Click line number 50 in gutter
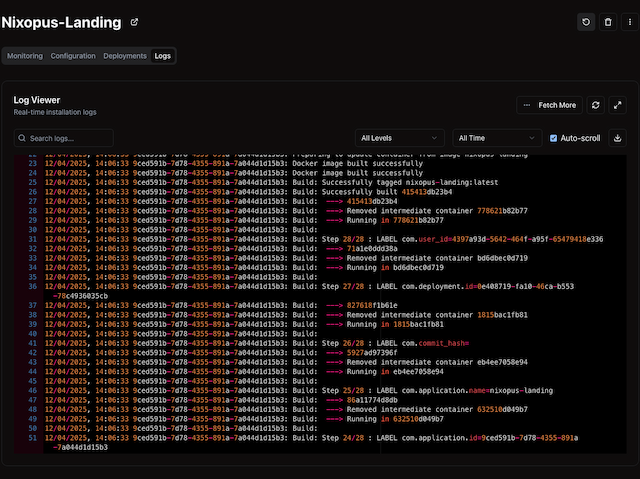Screen dimensions: 640x479 pos(33,428)
